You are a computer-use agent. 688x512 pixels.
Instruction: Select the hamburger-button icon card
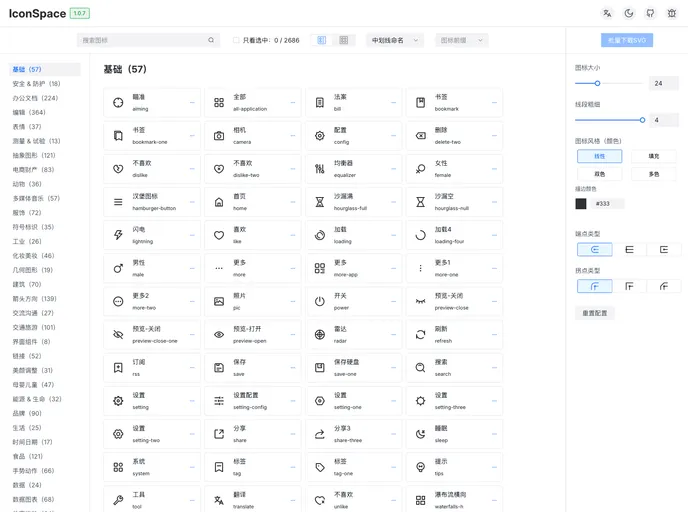(x=152, y=202)
